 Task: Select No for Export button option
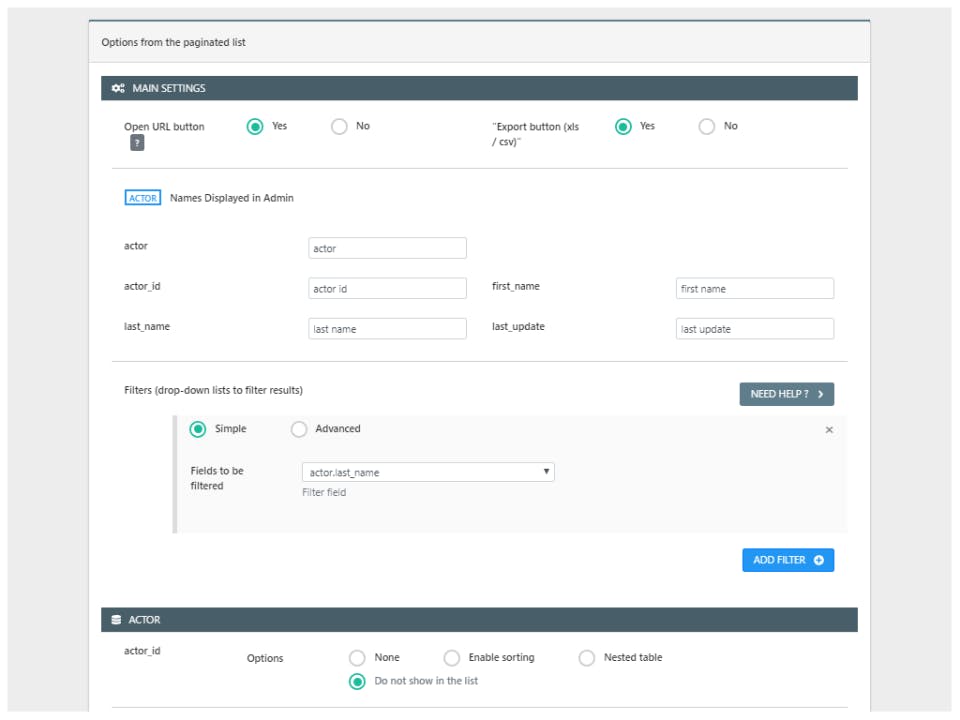[707, 127]
